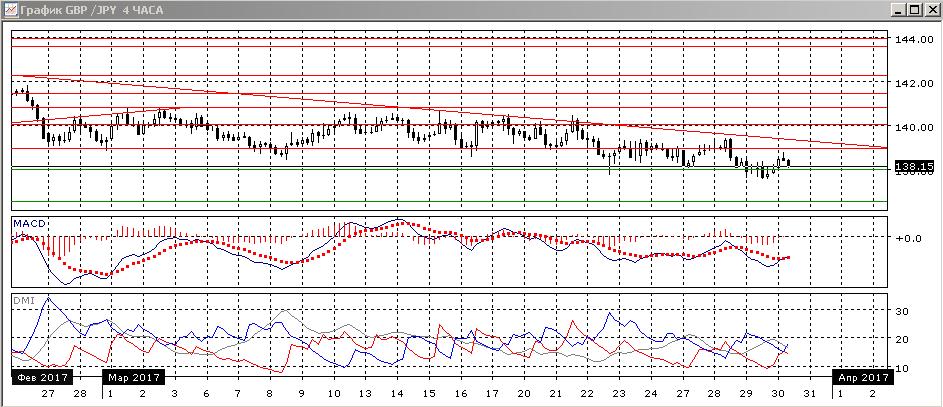
Task: Click date label 16 on time axis
Action: pyautogui.click(x=460, y=394)
